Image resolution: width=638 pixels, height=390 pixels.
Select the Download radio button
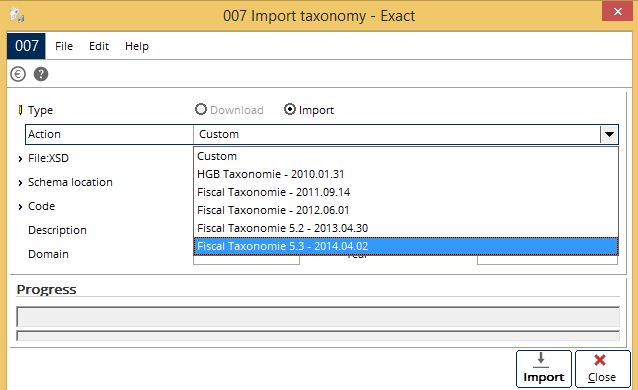201,110
